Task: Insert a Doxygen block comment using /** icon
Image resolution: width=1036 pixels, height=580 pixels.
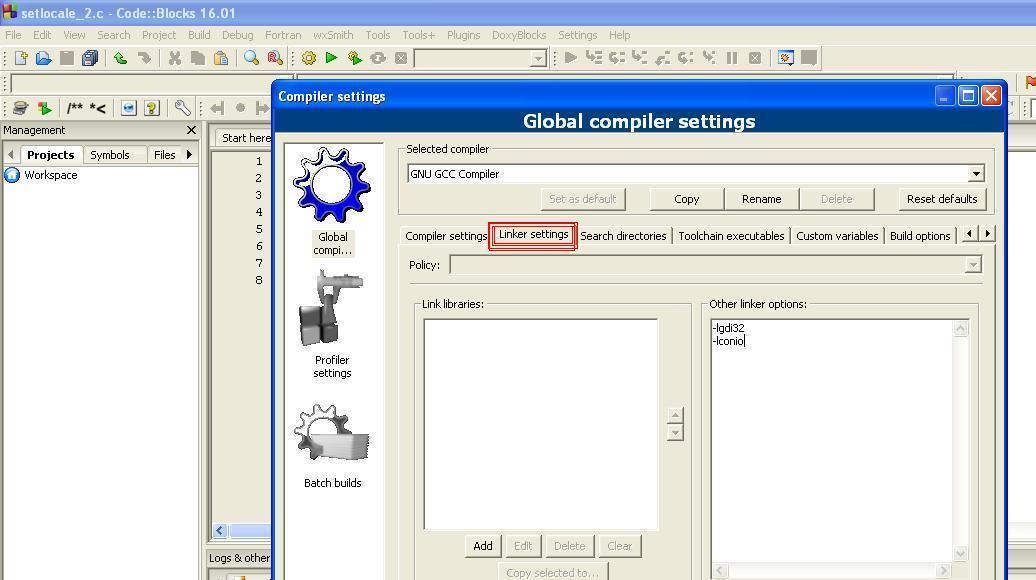Action: pos(75,108)
